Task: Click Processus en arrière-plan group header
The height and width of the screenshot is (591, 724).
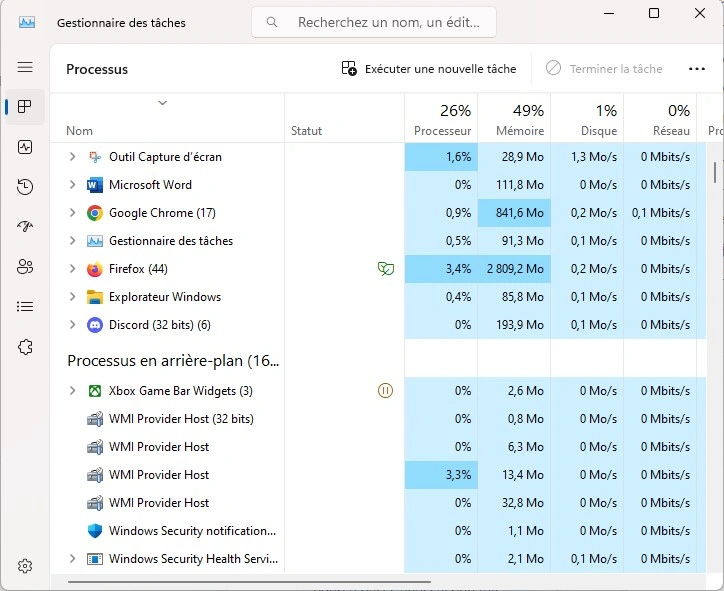Action: [173, 361]
